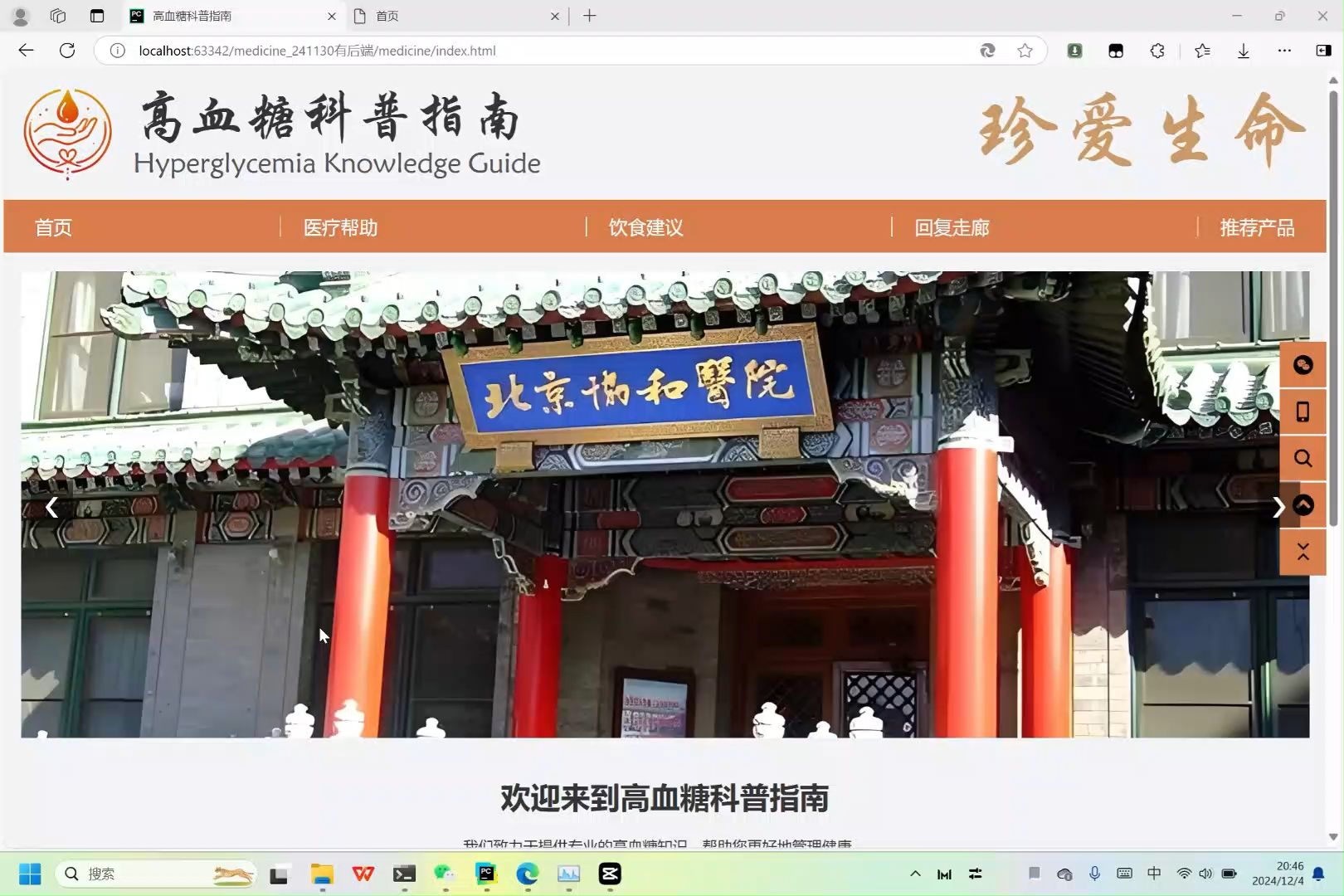Open File Explorer from taskbar

click(322, 874)
